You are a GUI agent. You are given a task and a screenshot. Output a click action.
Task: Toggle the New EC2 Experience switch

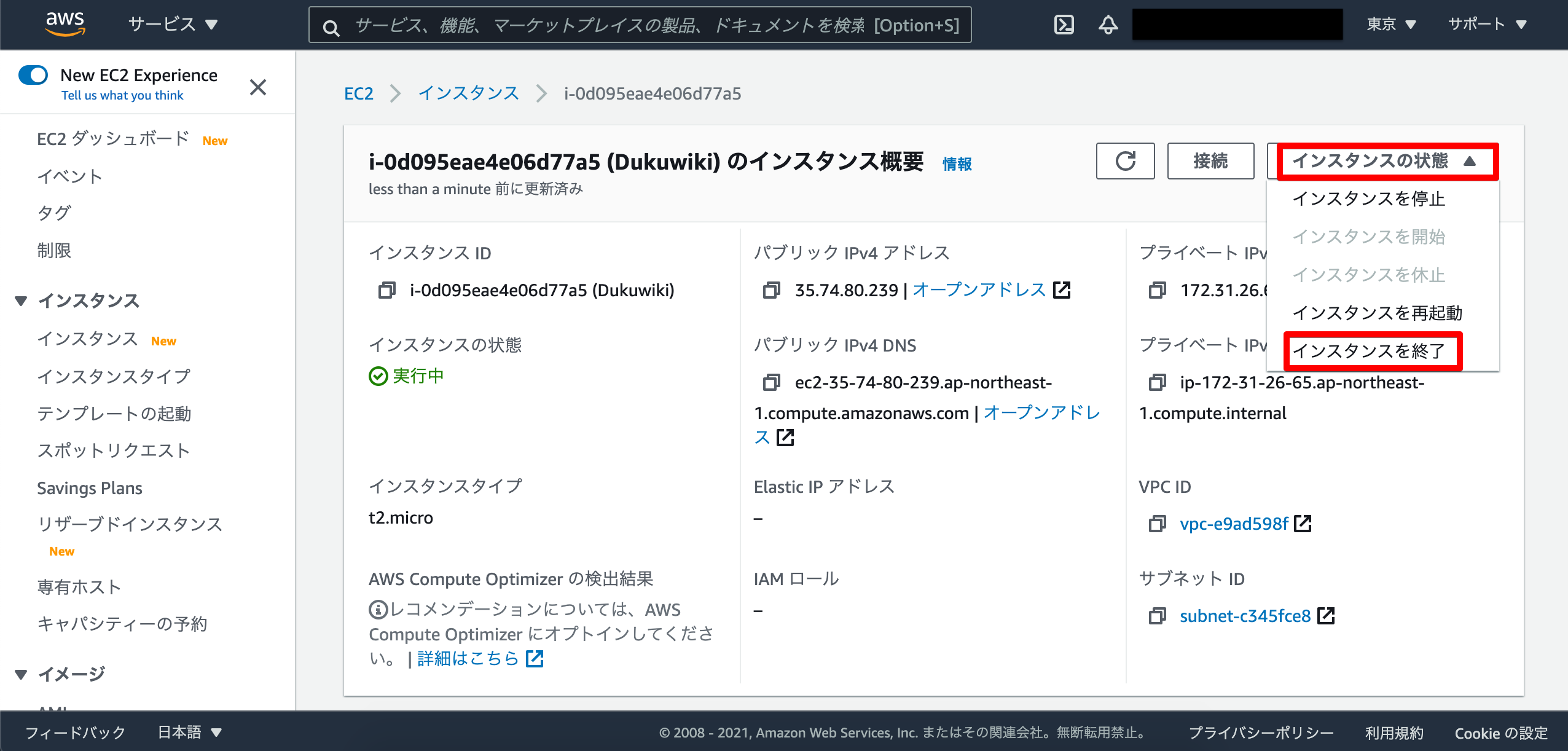[33, 75]
